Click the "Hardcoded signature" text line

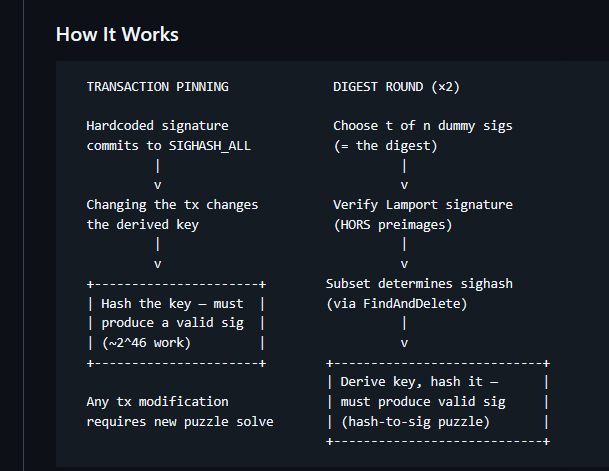(x=157, y=126)
